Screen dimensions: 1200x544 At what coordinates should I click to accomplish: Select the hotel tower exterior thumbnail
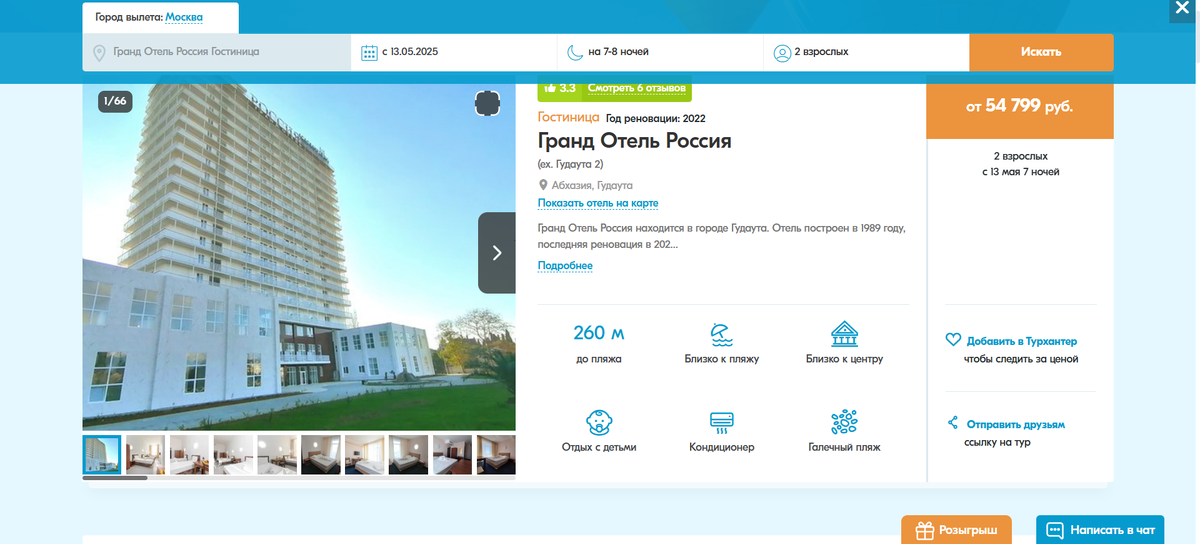click(x=101, y=455)
